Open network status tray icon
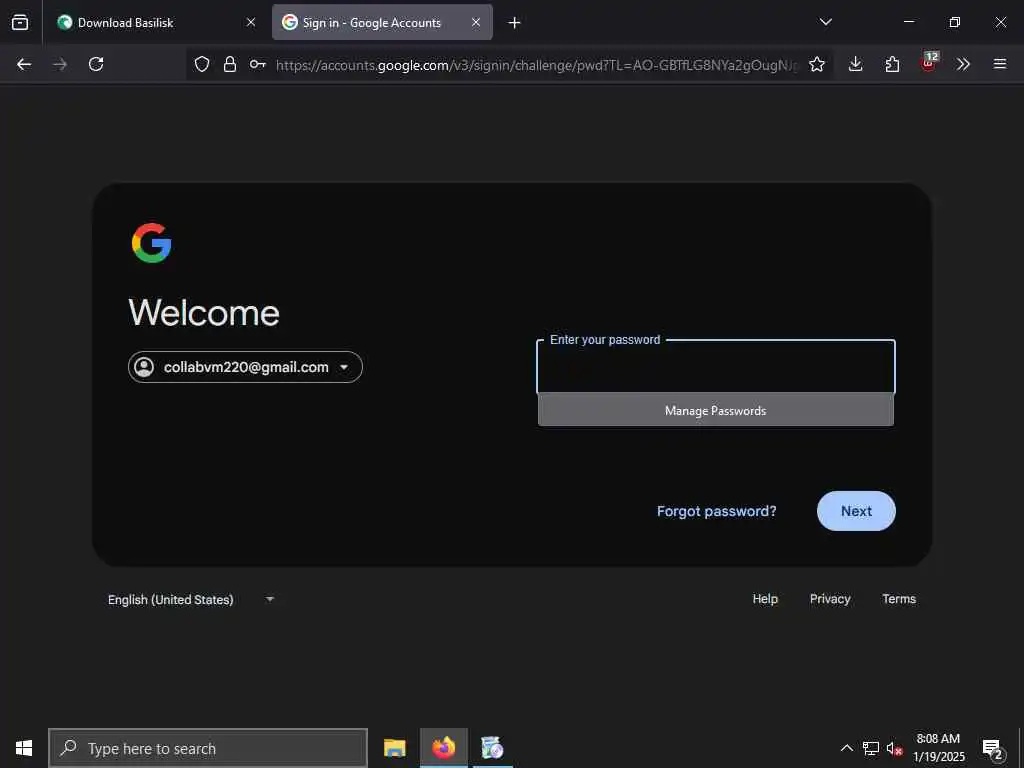The height and width of the screenshot is (768, 1024). coord(871,748)
